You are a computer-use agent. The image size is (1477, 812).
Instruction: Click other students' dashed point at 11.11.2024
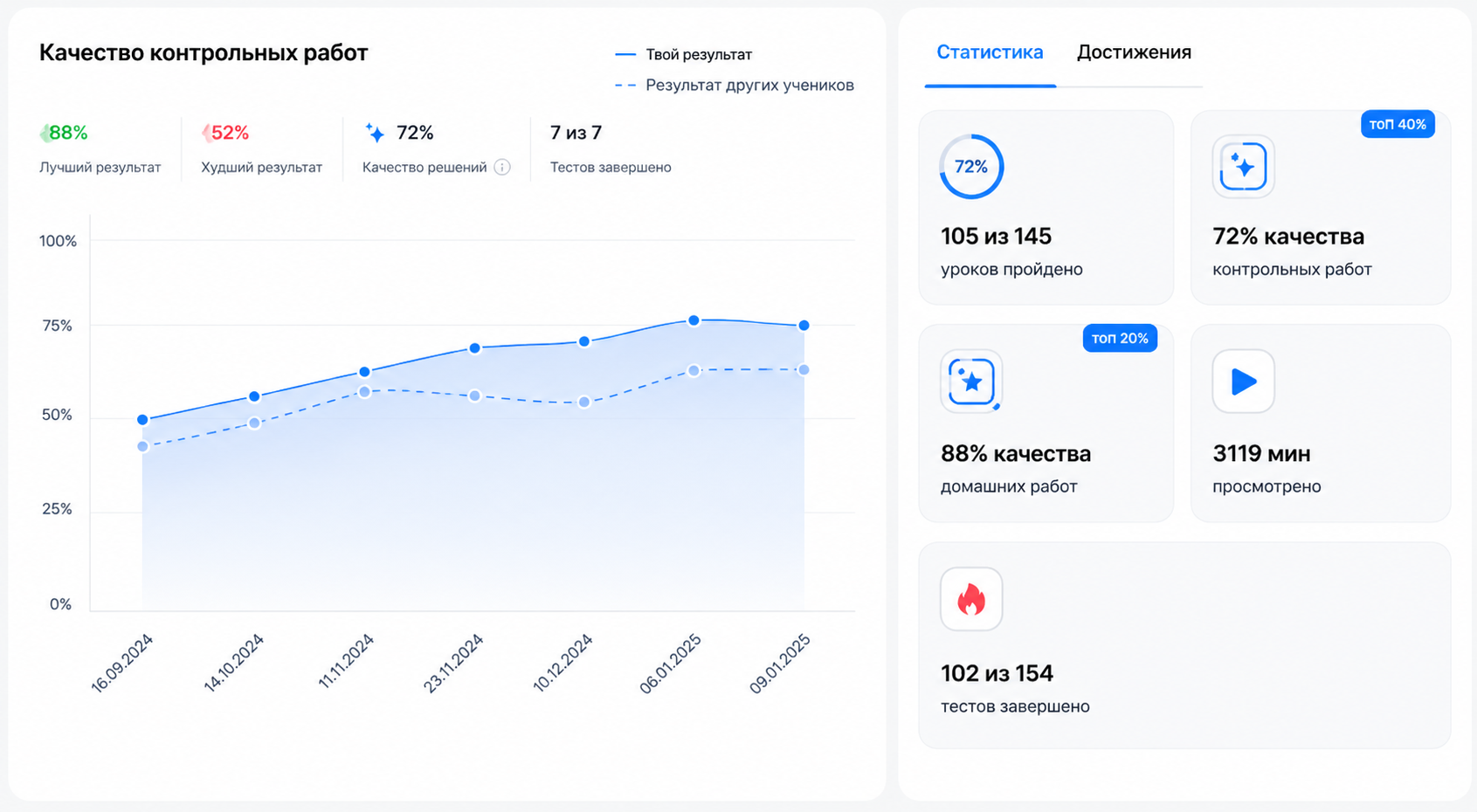[x=364, y=392]
